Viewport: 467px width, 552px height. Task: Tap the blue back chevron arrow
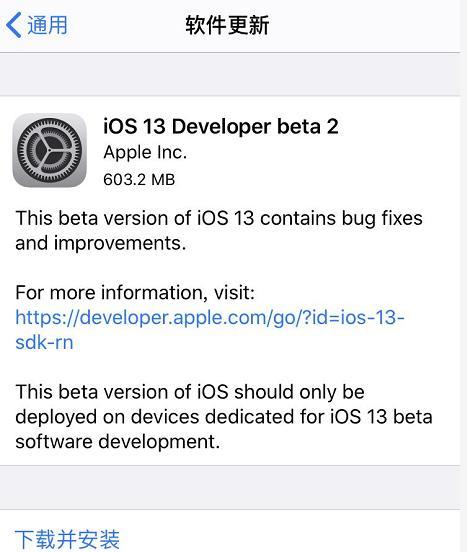13,25
